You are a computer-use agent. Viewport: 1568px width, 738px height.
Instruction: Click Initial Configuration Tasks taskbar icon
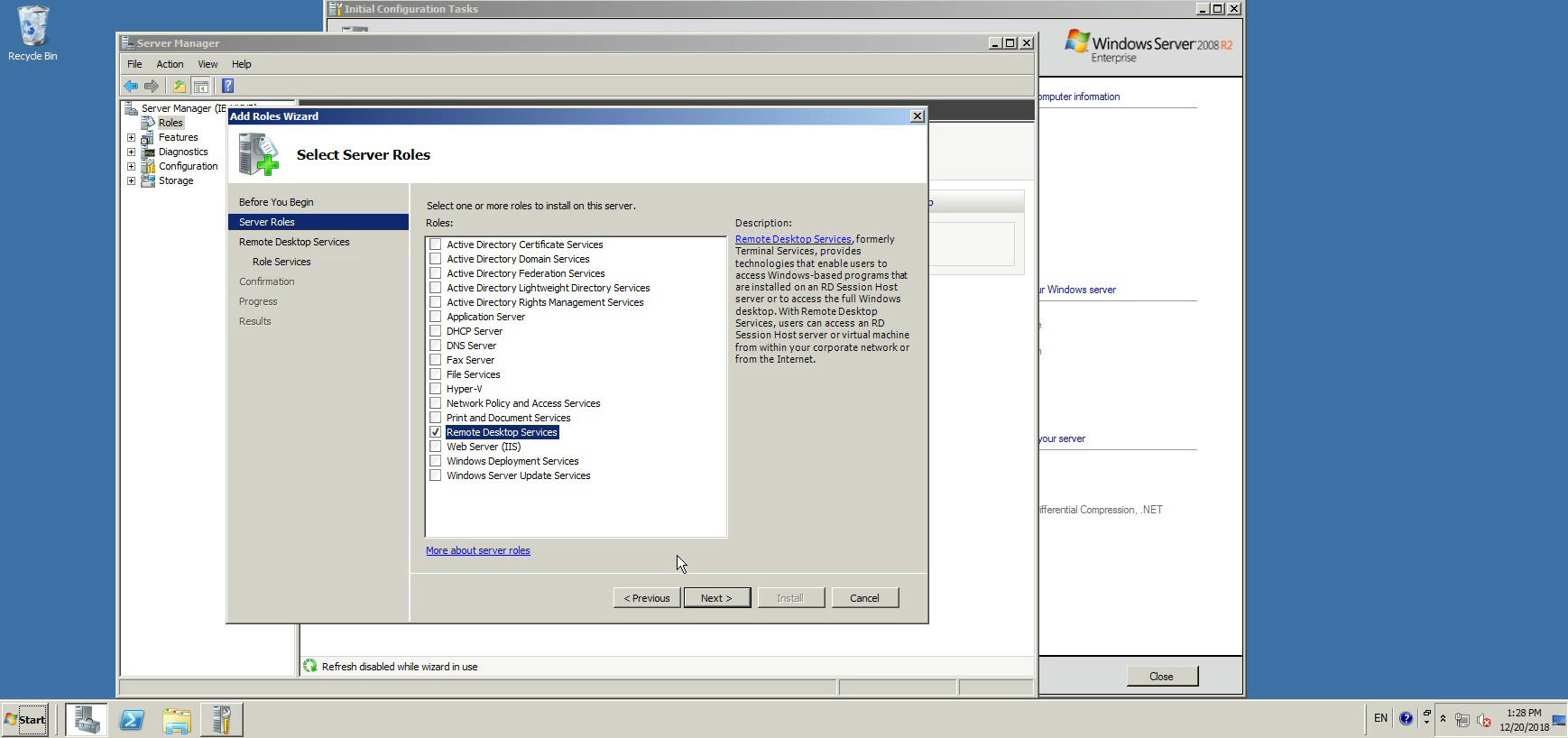(221, 720)
